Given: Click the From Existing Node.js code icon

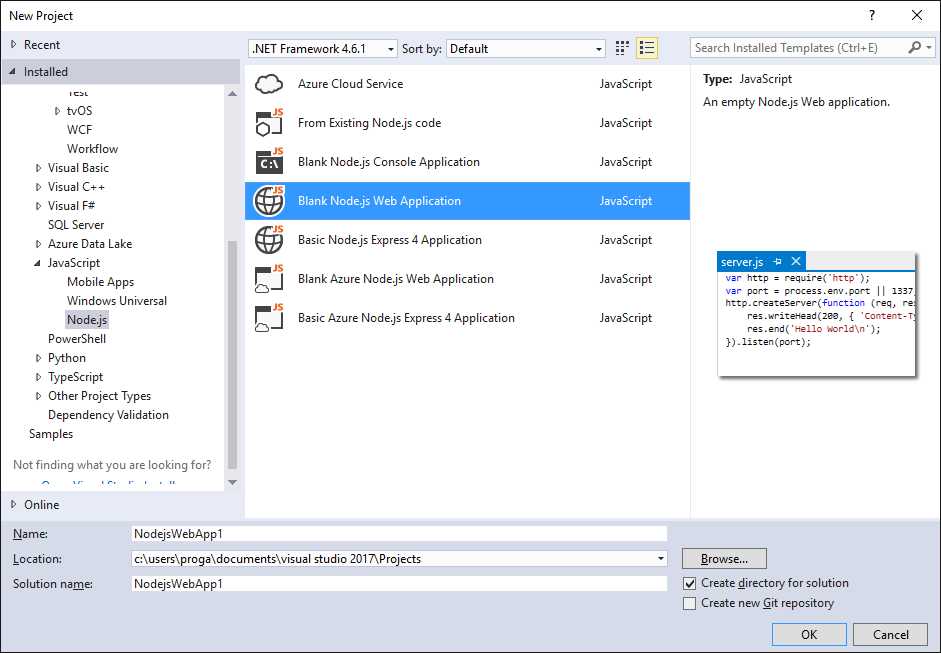Looking at the screenshot, I should (269, 123).
